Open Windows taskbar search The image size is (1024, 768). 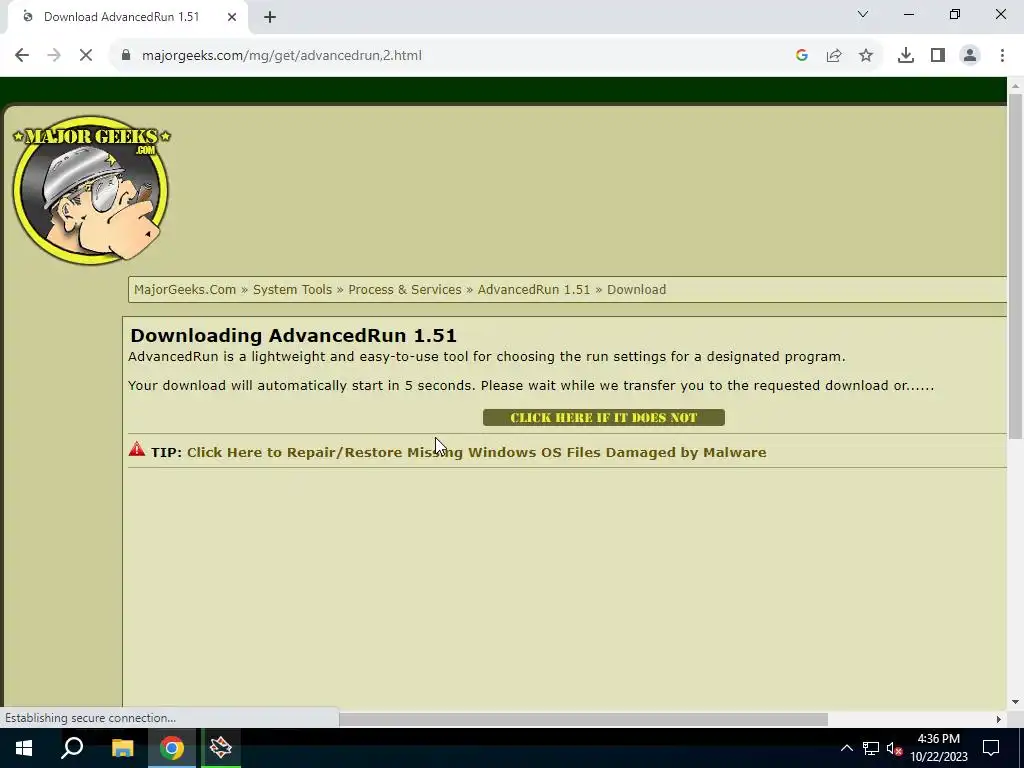[x=72, y=748]
